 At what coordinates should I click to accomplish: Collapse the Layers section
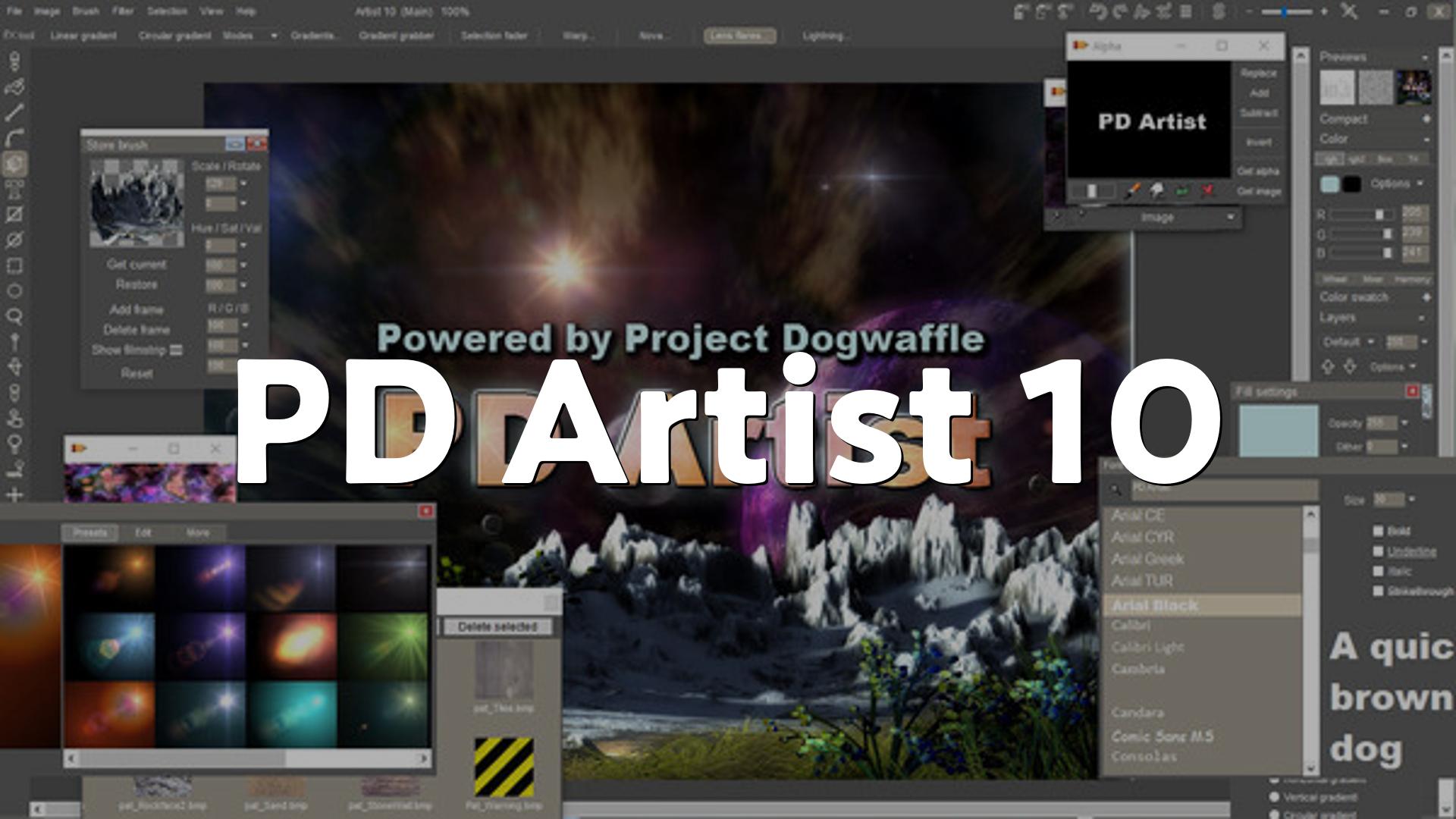point(1423,318)
